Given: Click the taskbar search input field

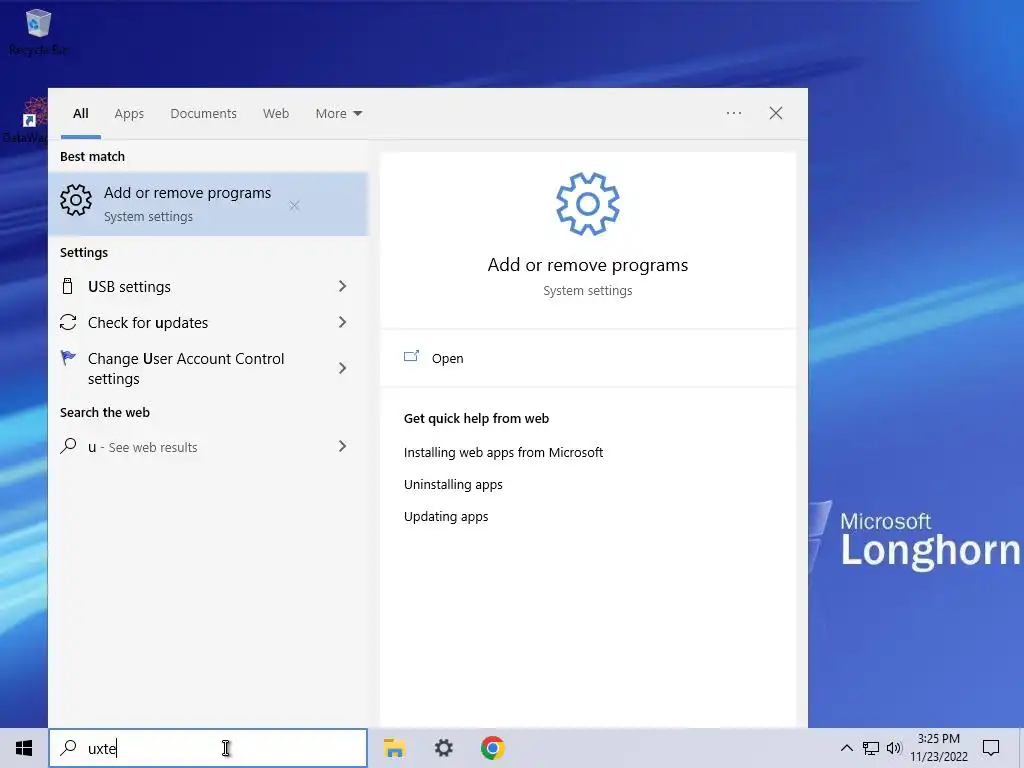Looking at the screenshot, I should (208, 748).
